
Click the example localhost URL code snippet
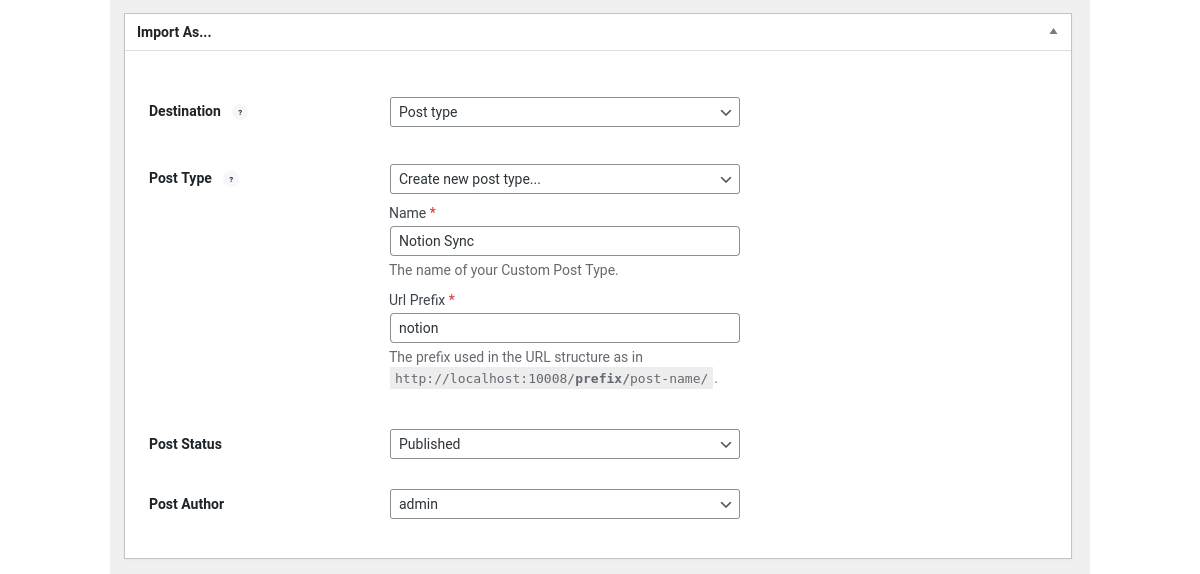[x=551, y=378]
